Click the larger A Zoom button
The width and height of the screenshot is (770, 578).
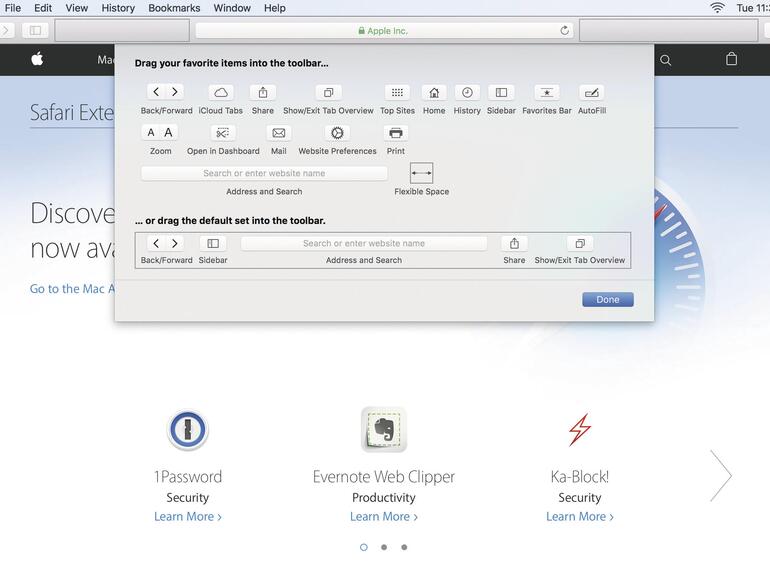[x=168, y=133]
